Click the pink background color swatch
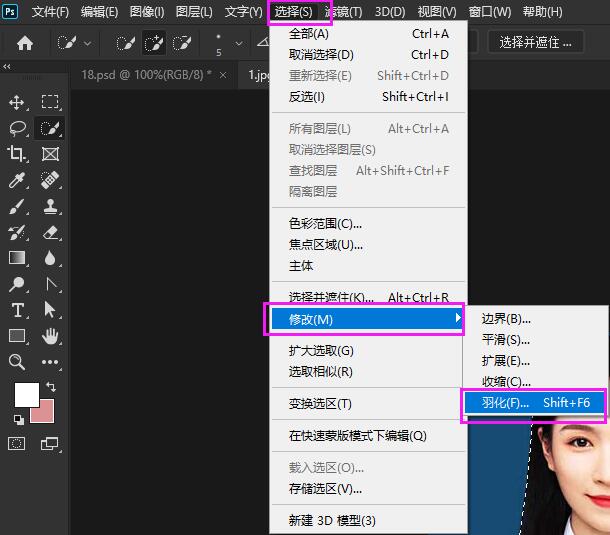 tap(44, 413)
